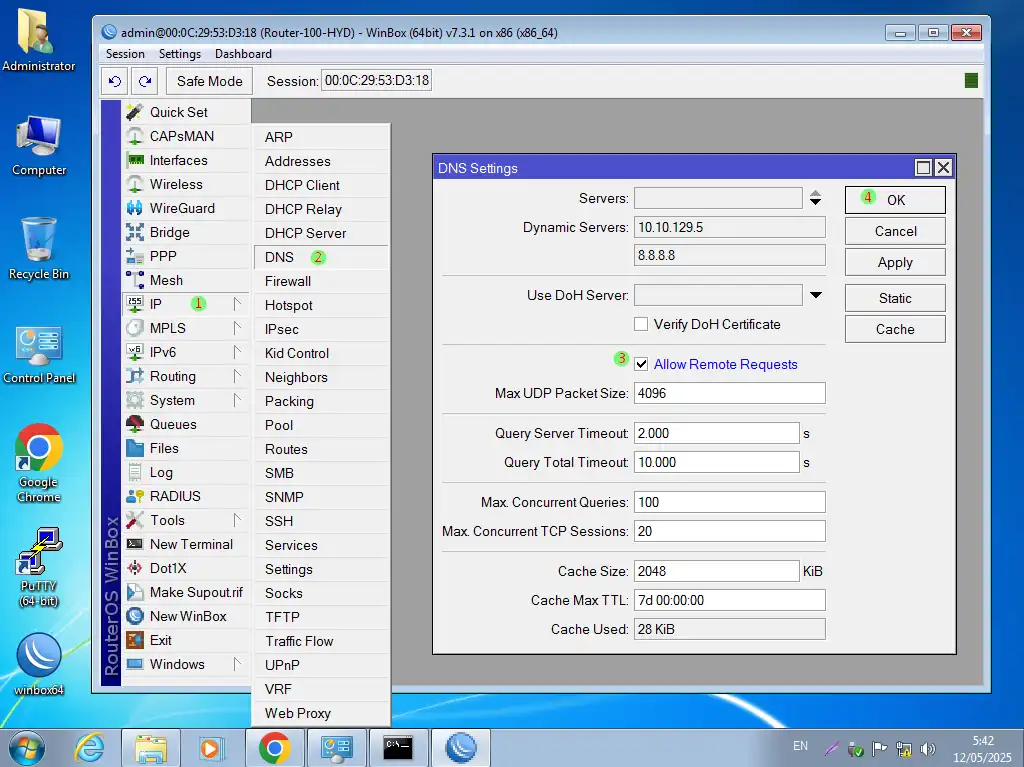Viewport: 1024px width, 767px height.
Task: Expand the Routing submenu arrow
Action: [238, 376]
